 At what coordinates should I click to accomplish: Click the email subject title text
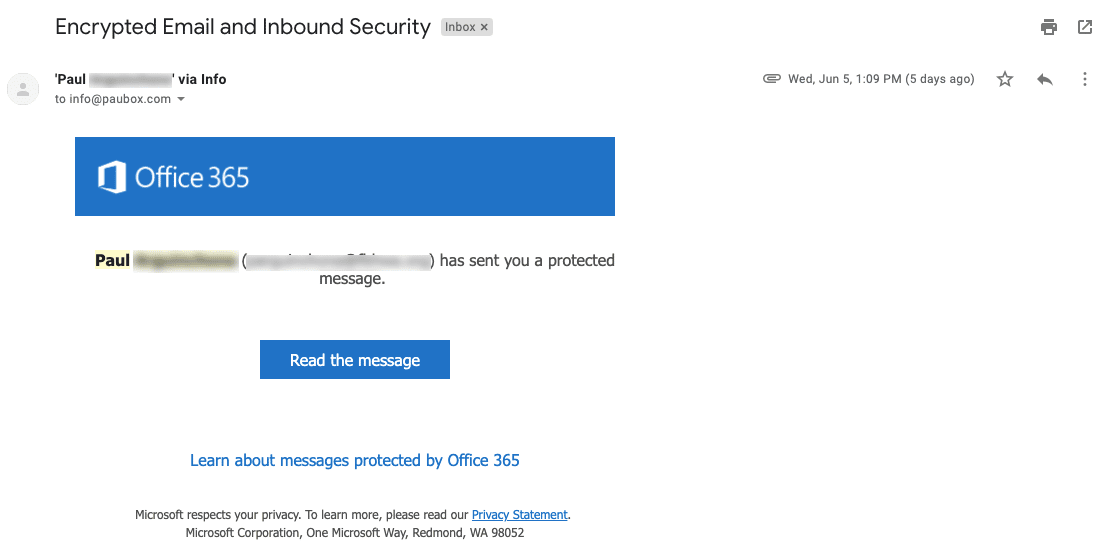pyautogui.click(x=243, y=27)
